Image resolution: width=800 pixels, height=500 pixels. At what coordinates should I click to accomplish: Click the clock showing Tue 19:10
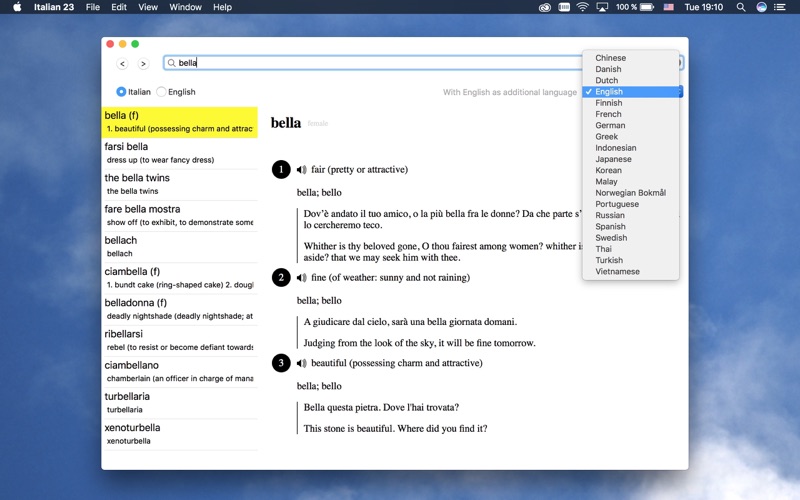(704, 7)
